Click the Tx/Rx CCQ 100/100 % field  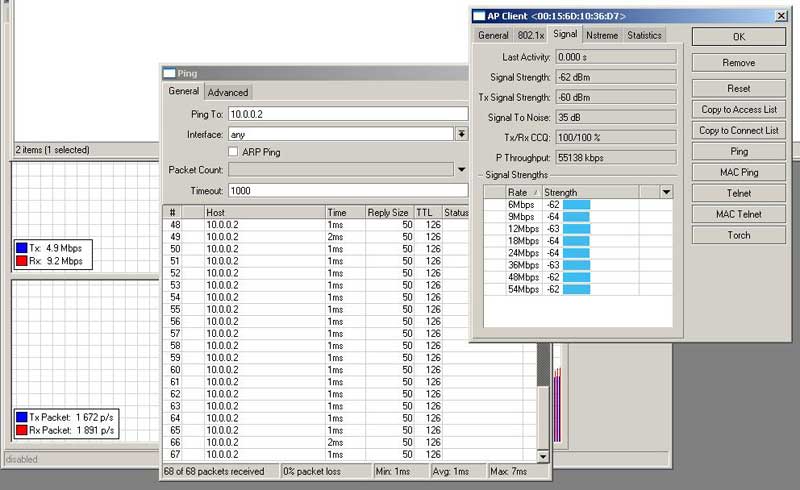(616, 137)
